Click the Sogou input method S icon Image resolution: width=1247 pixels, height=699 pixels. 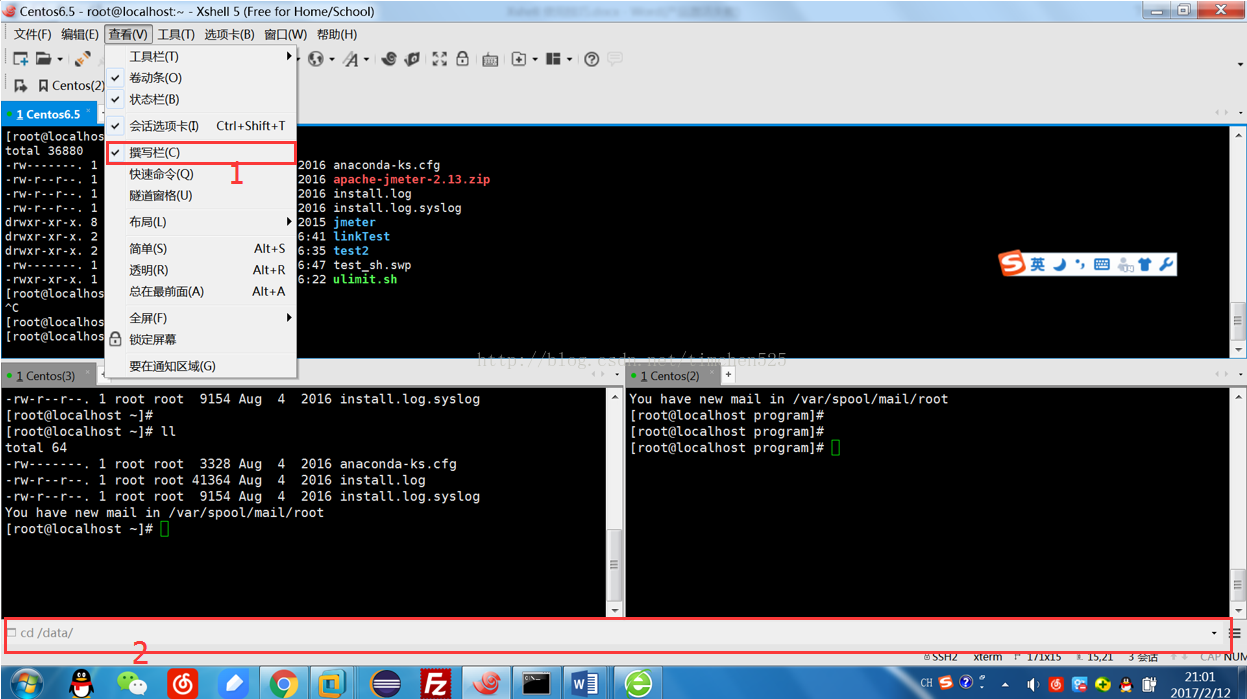click(x=1013, y=264)
